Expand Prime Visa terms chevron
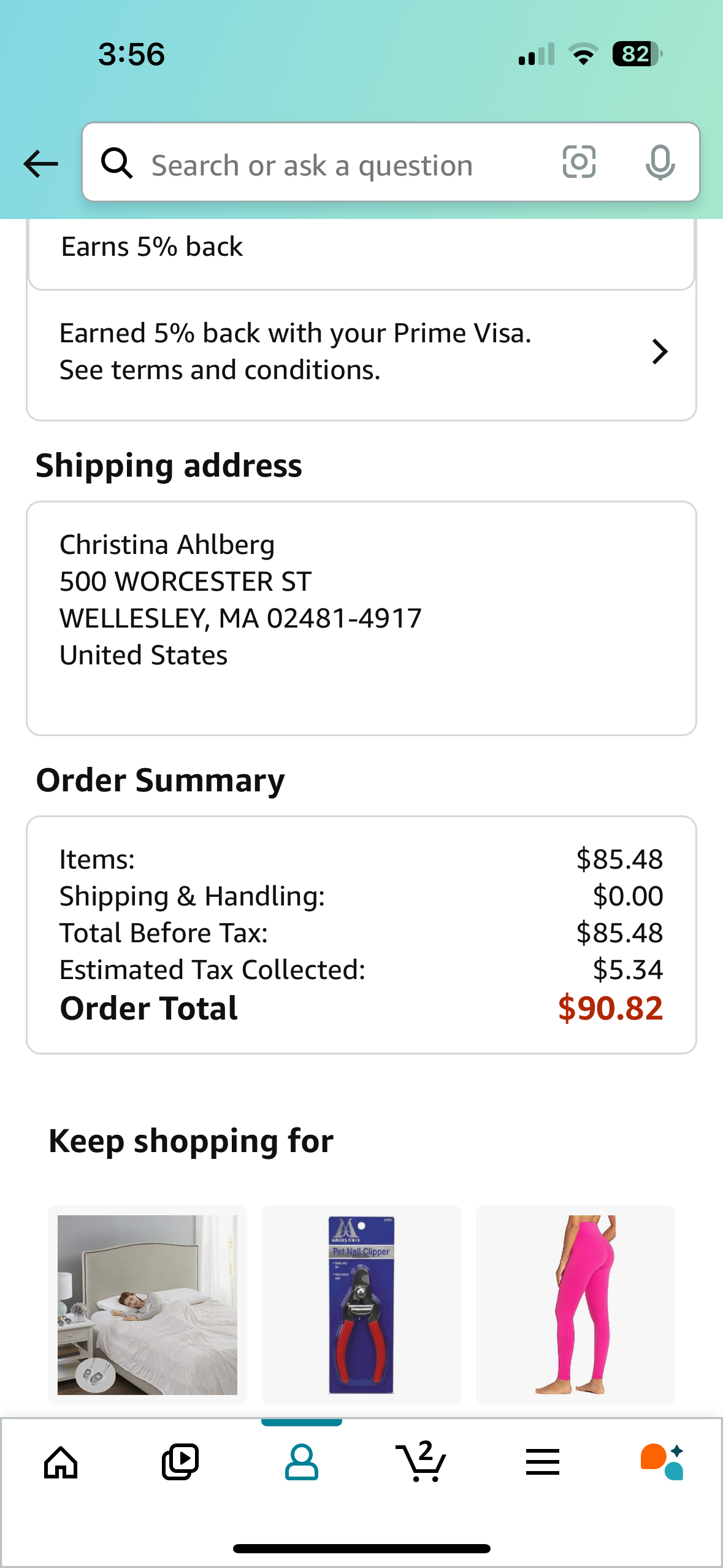 [x=660, y=352]
